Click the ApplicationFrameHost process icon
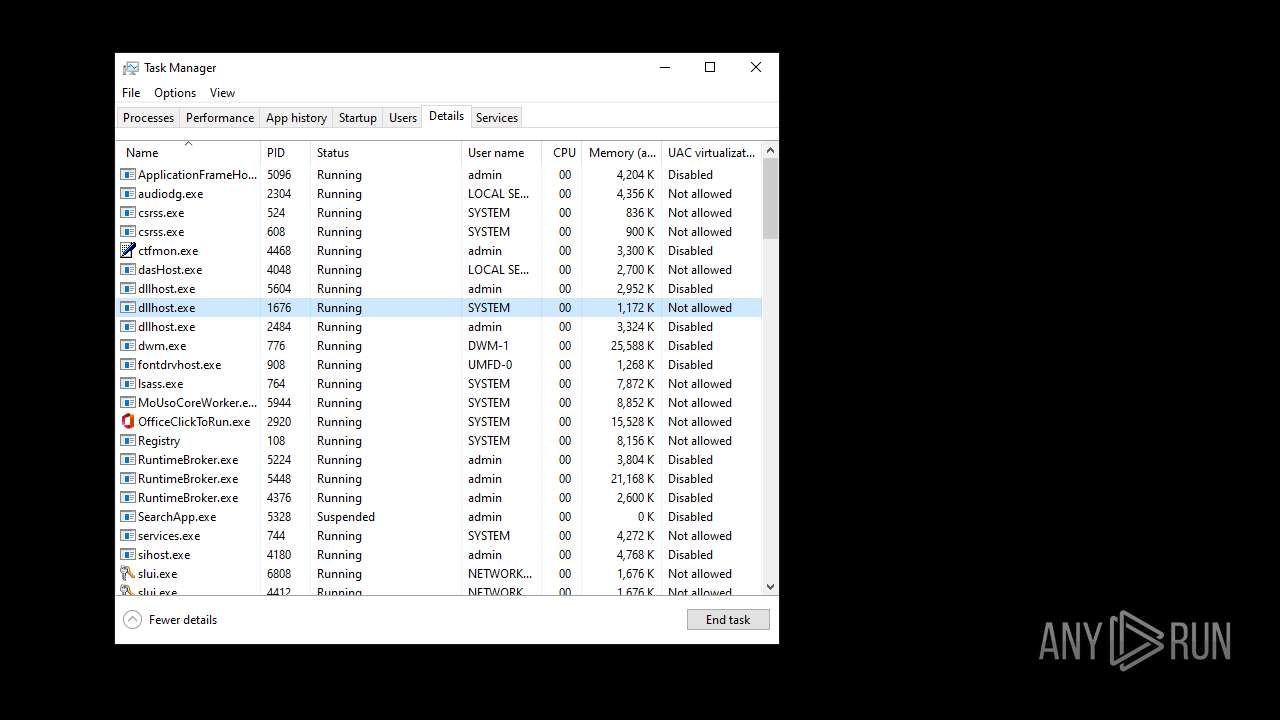This screenshot has width=1280, height=720. point(128,175)
